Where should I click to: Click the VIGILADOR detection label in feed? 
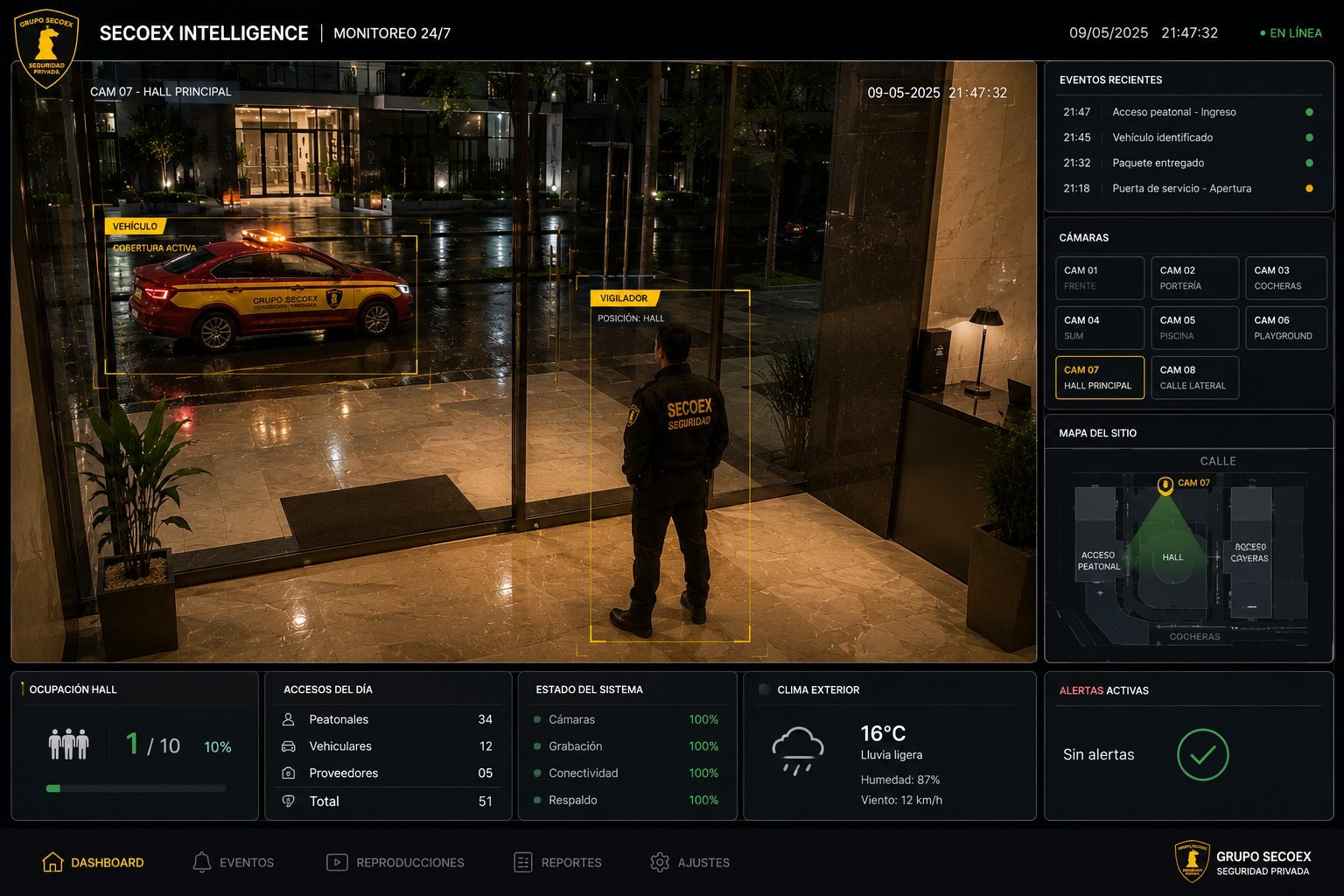pyautogui.click(x=624, y=298)
